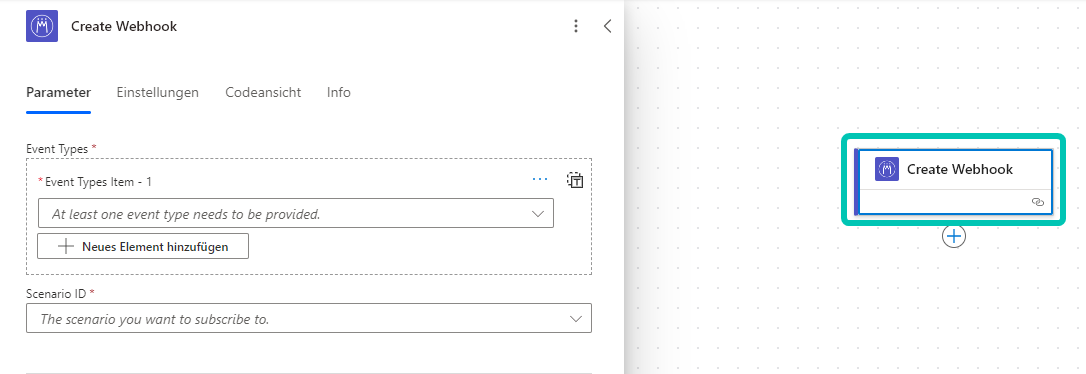
Task: Click the Create Webhook title in panel header
Action: pos(124,26)
